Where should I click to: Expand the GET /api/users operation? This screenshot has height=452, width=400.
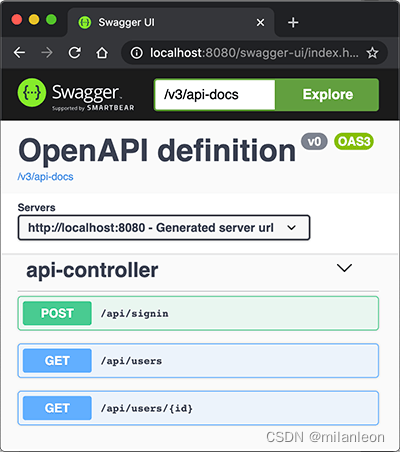[198, 361]
